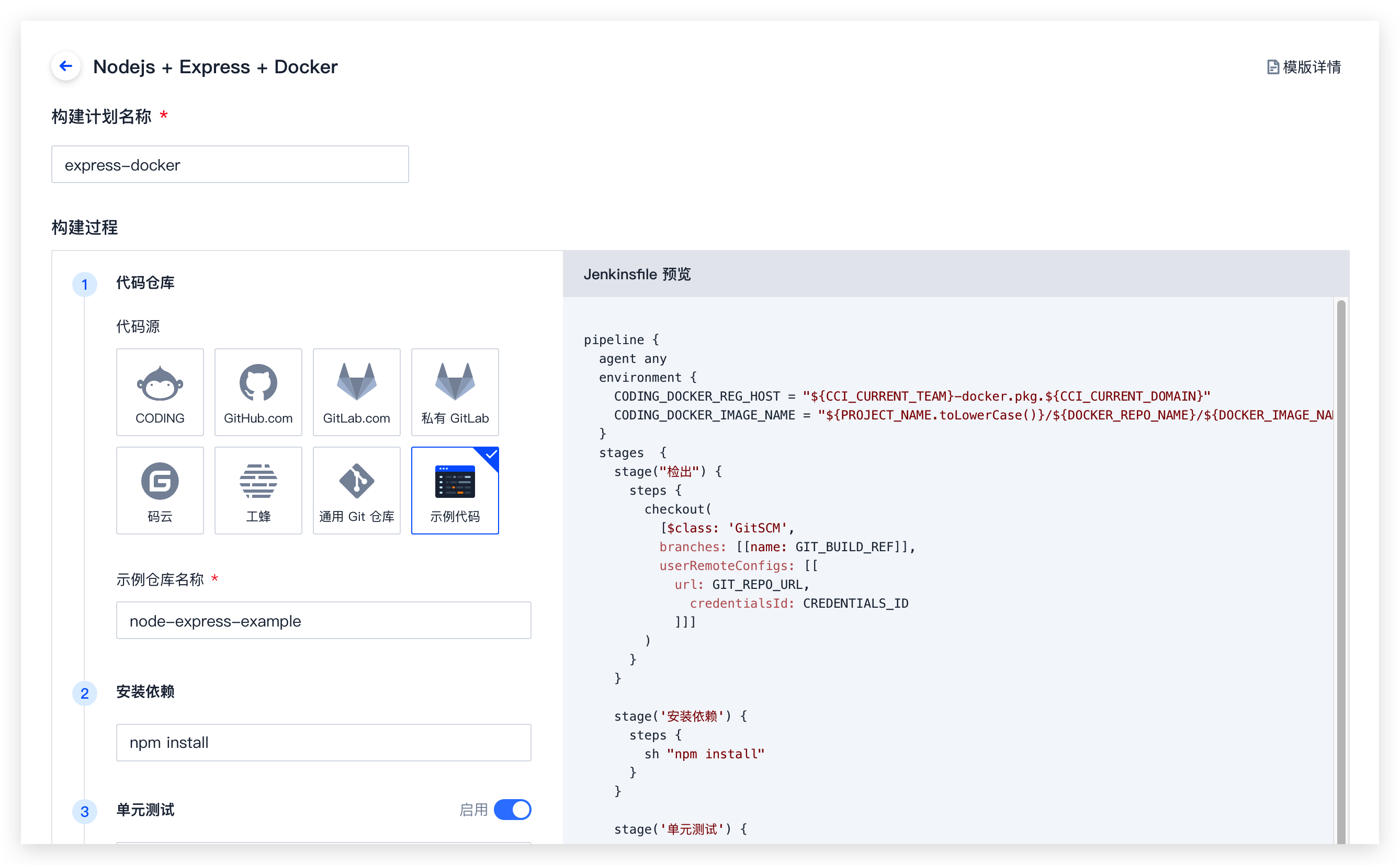Select 通用 Git 仓库 as code source

click(357, 491)
